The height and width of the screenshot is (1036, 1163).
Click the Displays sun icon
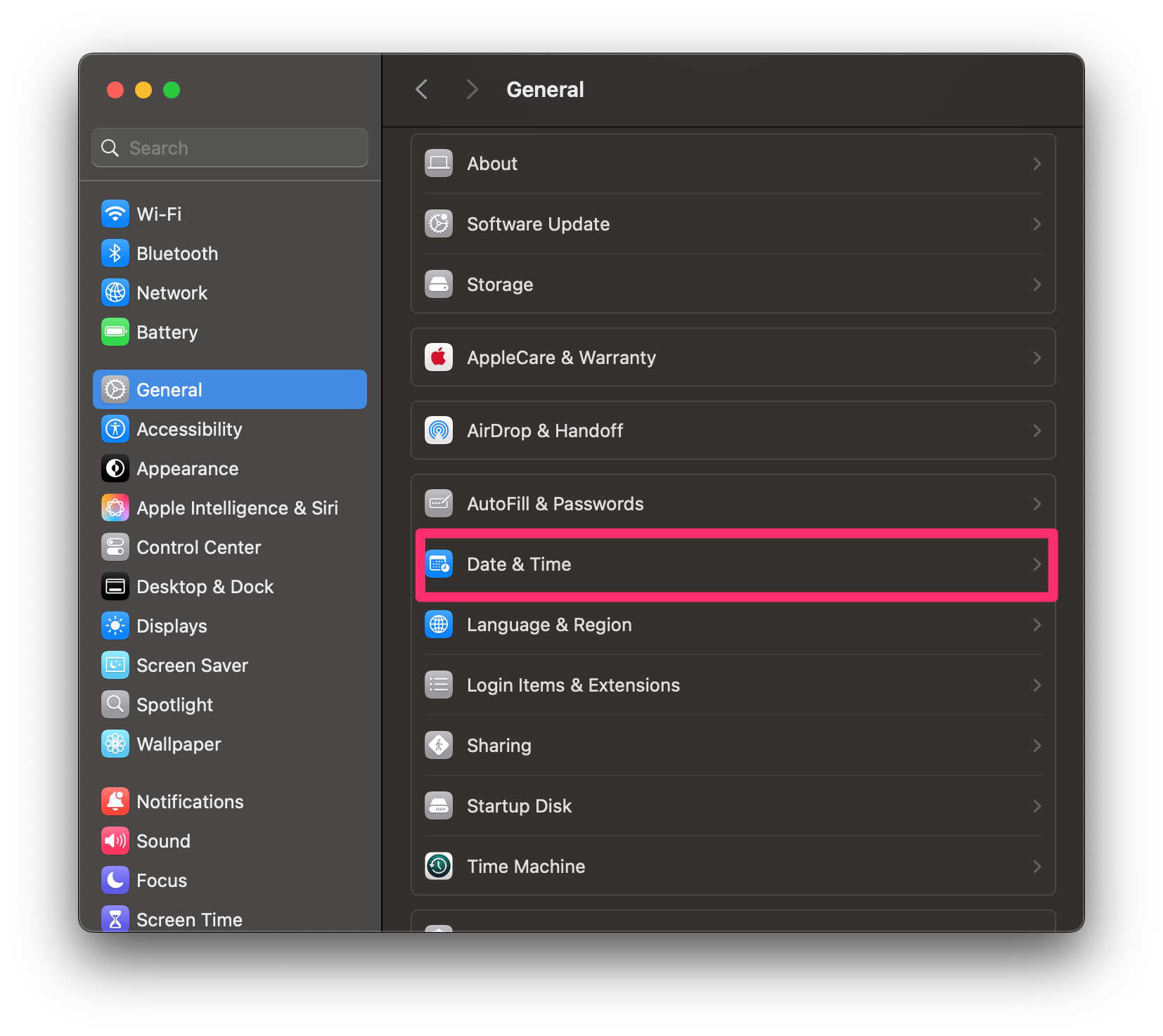coord(115,626)
